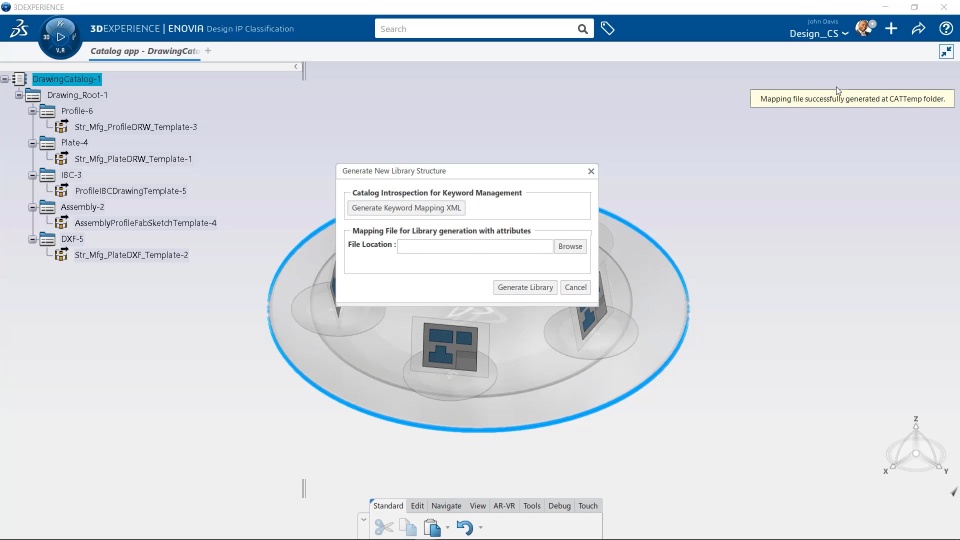Open Design_CS credentials dropdown
This screenshot has height=540, width=960.
pyautogui.click(x=819, y=34)
